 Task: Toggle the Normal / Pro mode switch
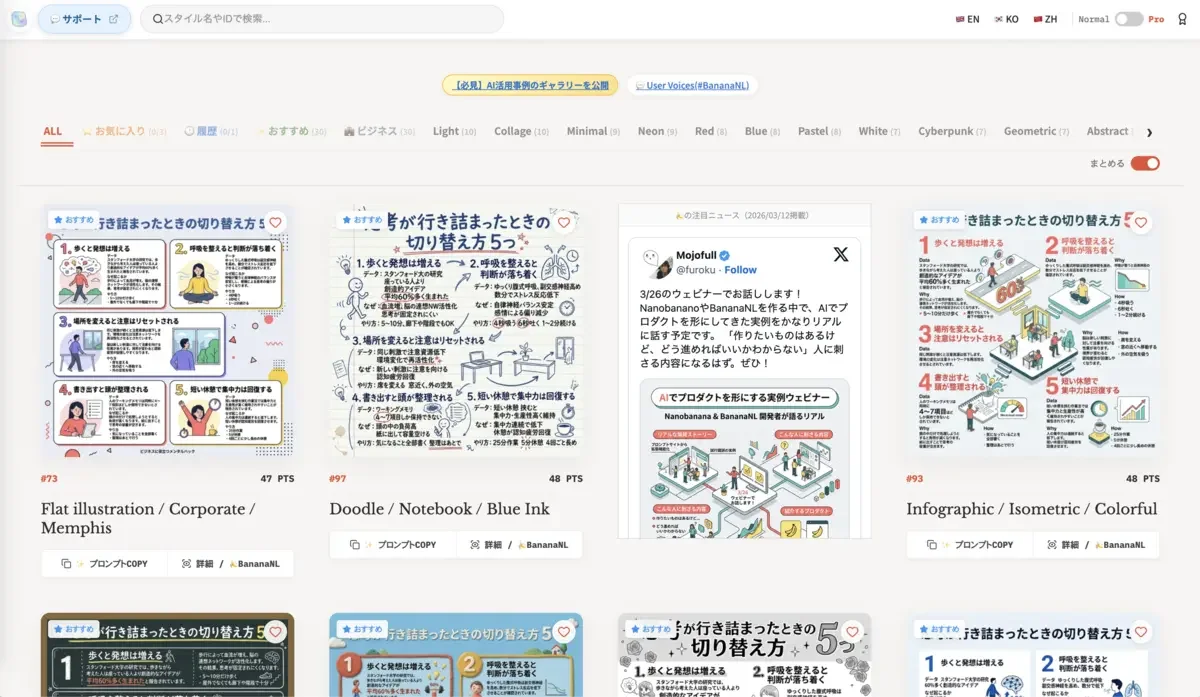pos(1129,19)
